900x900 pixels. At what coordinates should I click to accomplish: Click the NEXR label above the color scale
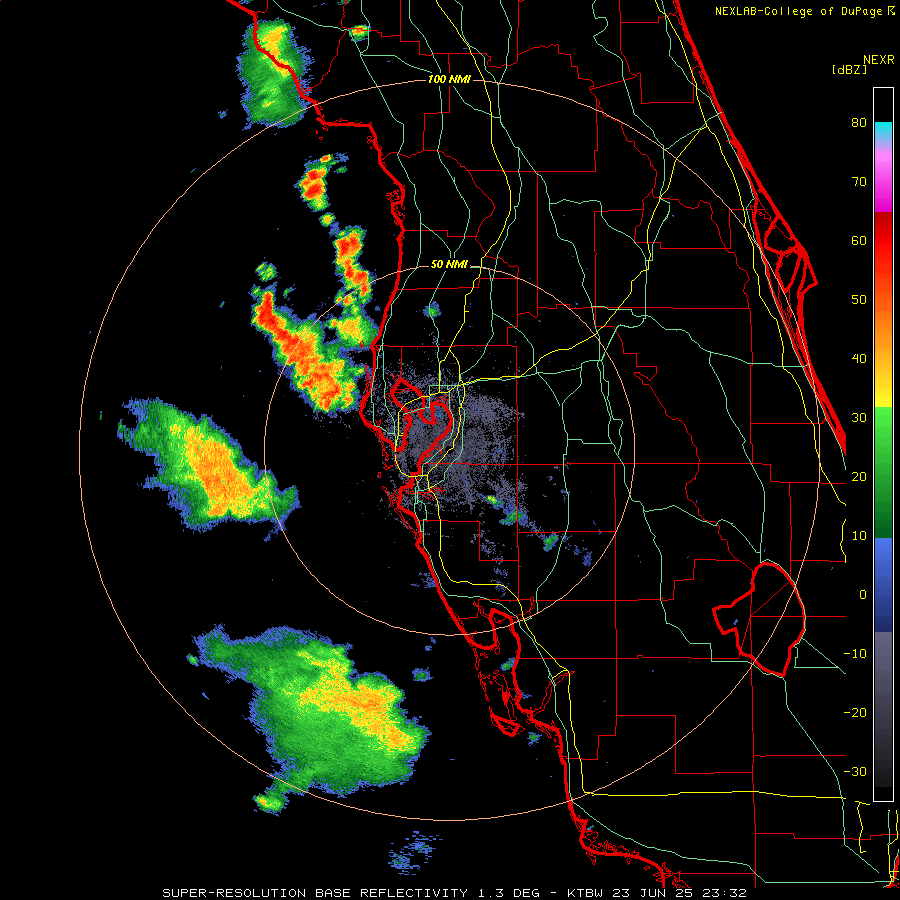pos(879,60)
